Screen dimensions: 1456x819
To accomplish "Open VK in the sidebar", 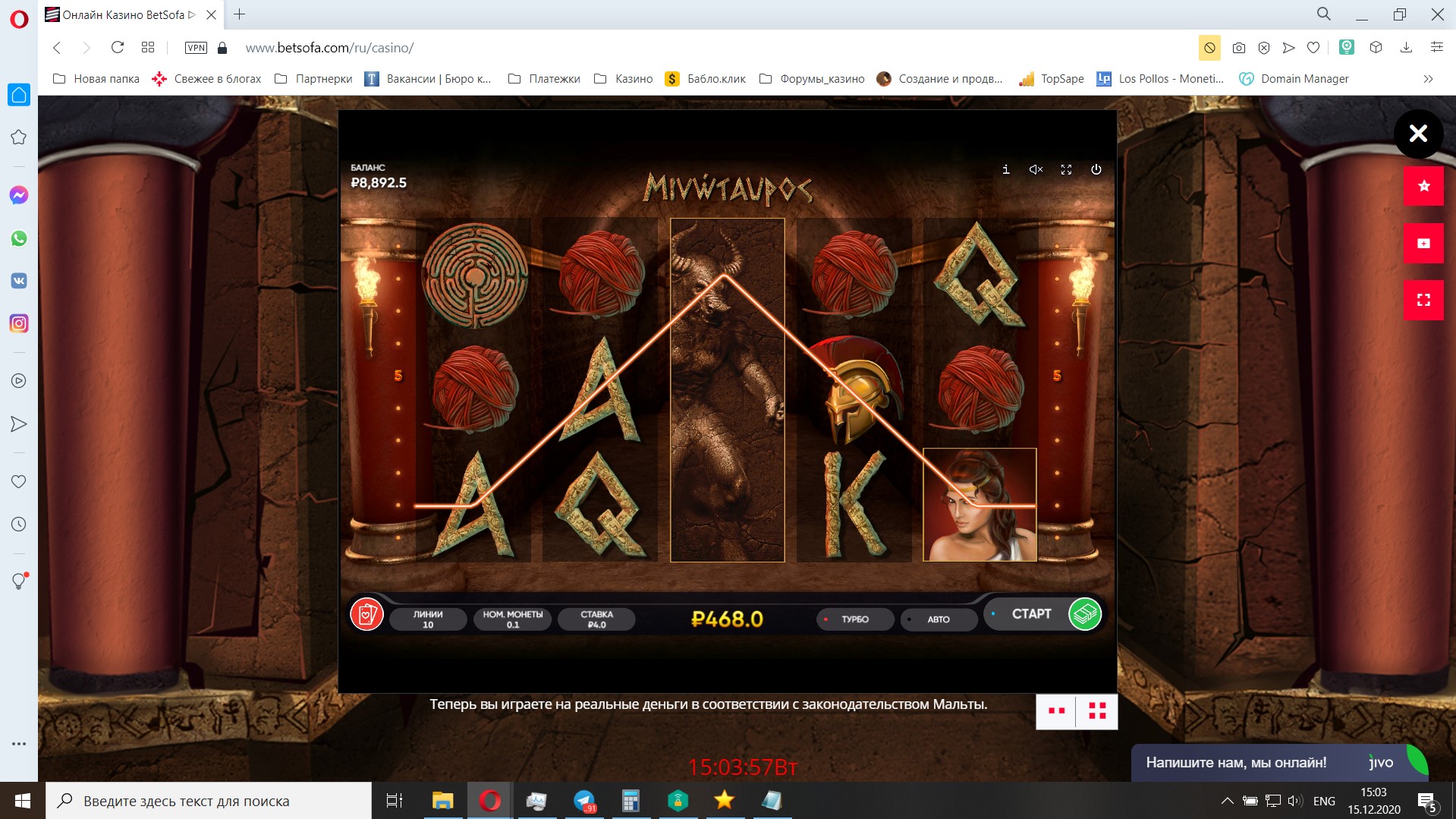I will pyautogui.click(x=19, y=281).
